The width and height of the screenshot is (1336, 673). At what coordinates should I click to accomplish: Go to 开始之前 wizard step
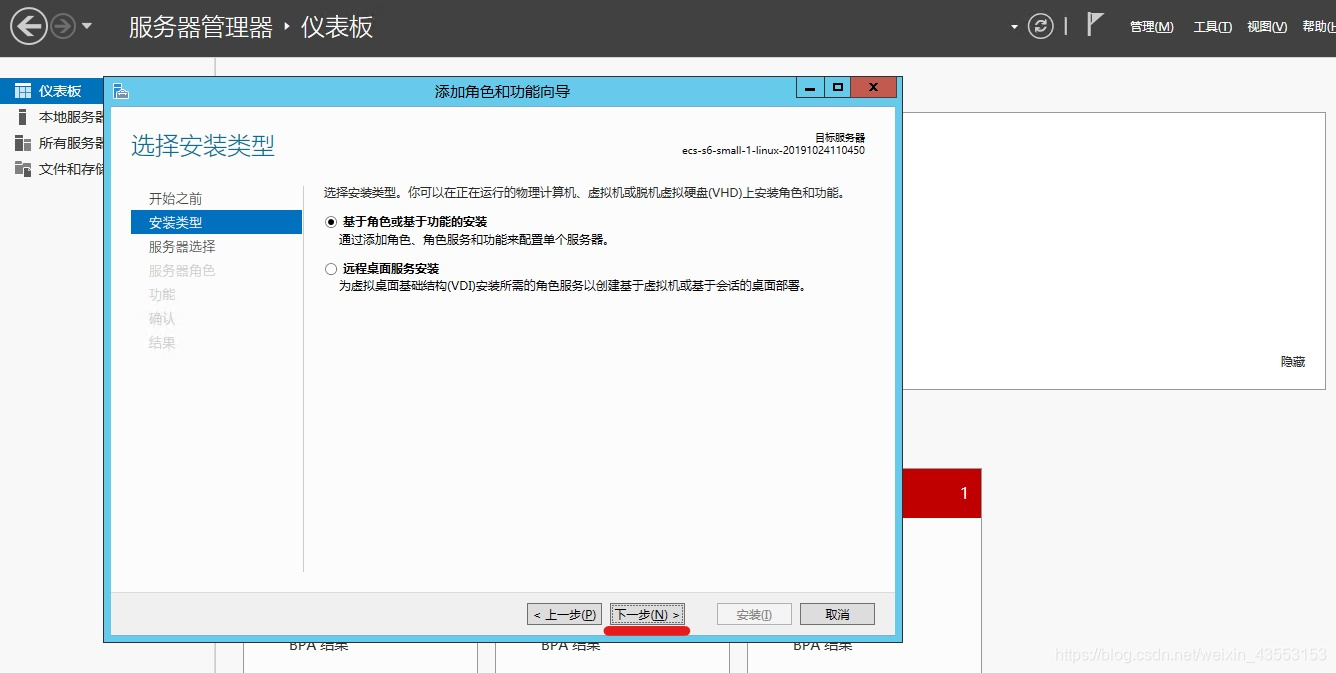pyautogui.click(x=175, y=199)
